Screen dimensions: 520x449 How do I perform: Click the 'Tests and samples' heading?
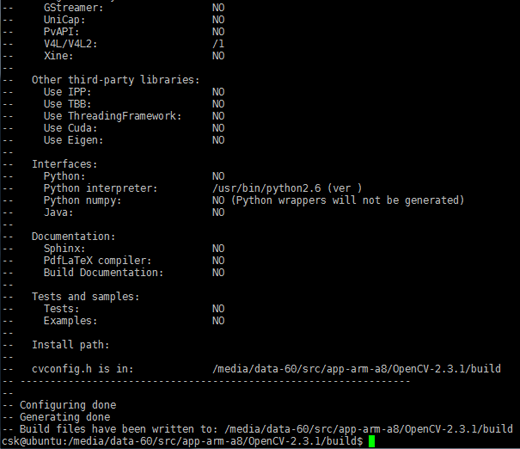[x=85, y=297]
